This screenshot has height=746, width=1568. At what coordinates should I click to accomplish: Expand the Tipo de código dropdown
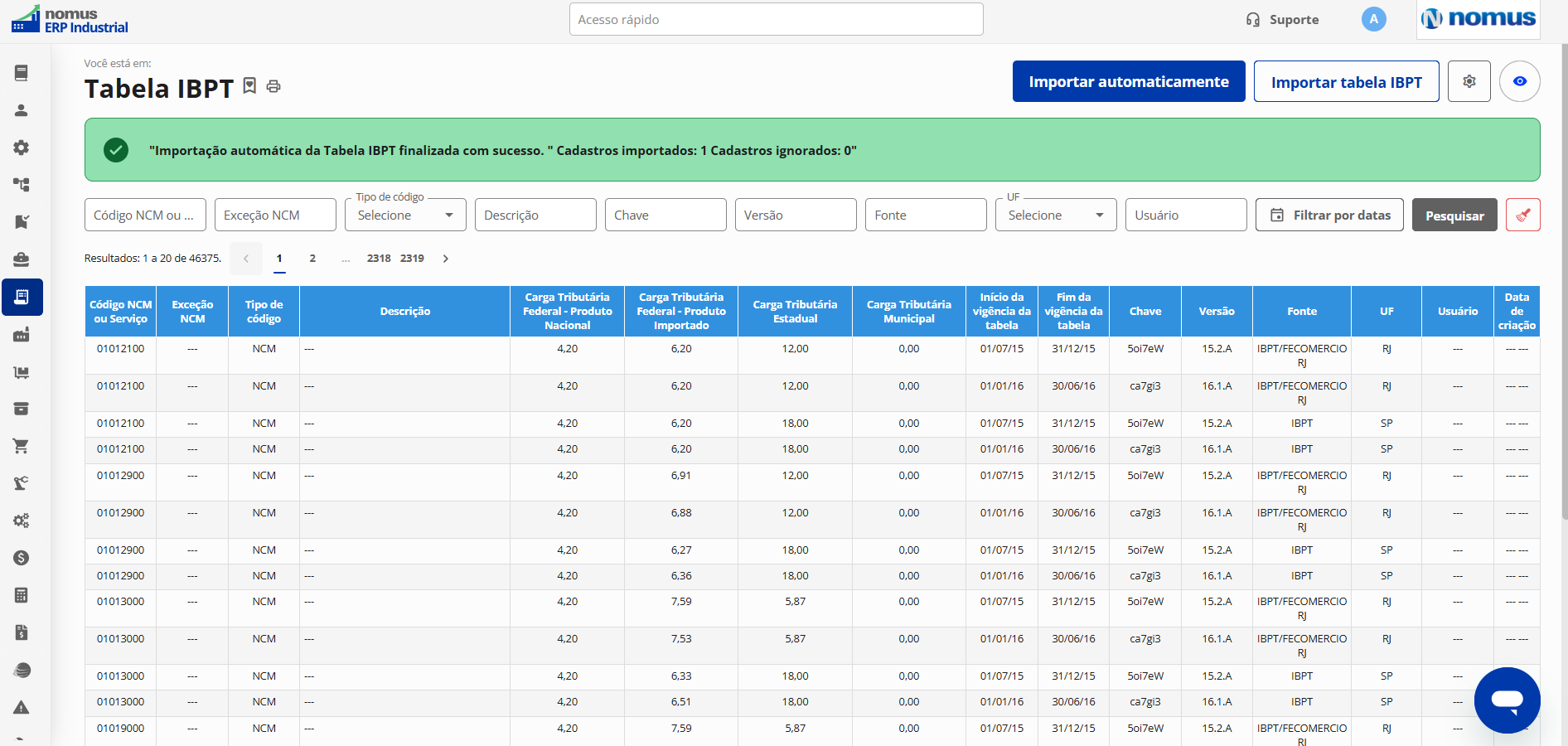(x=406, y=215)
